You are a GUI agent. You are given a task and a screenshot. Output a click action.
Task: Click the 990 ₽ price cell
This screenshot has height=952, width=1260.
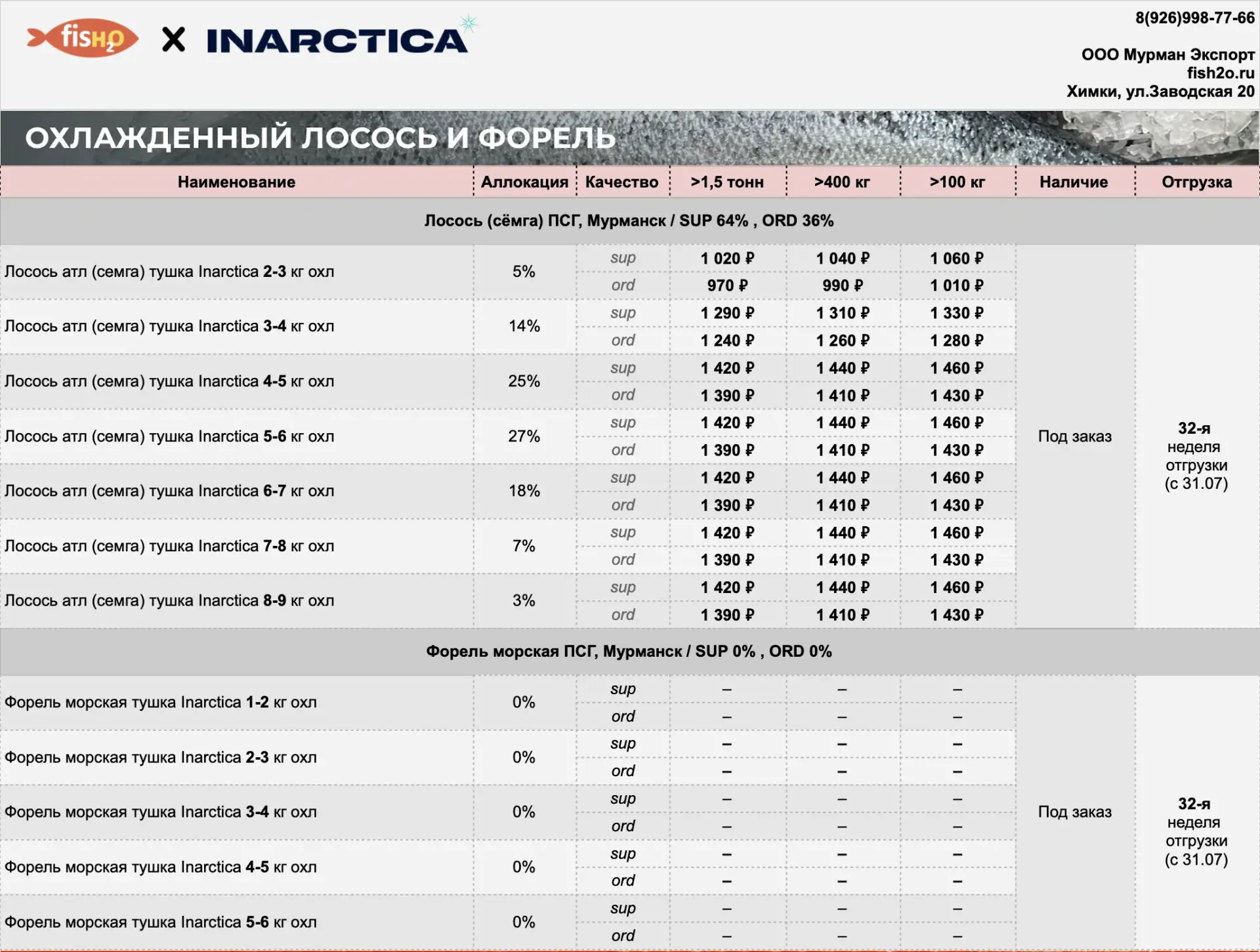click(843, 285)
